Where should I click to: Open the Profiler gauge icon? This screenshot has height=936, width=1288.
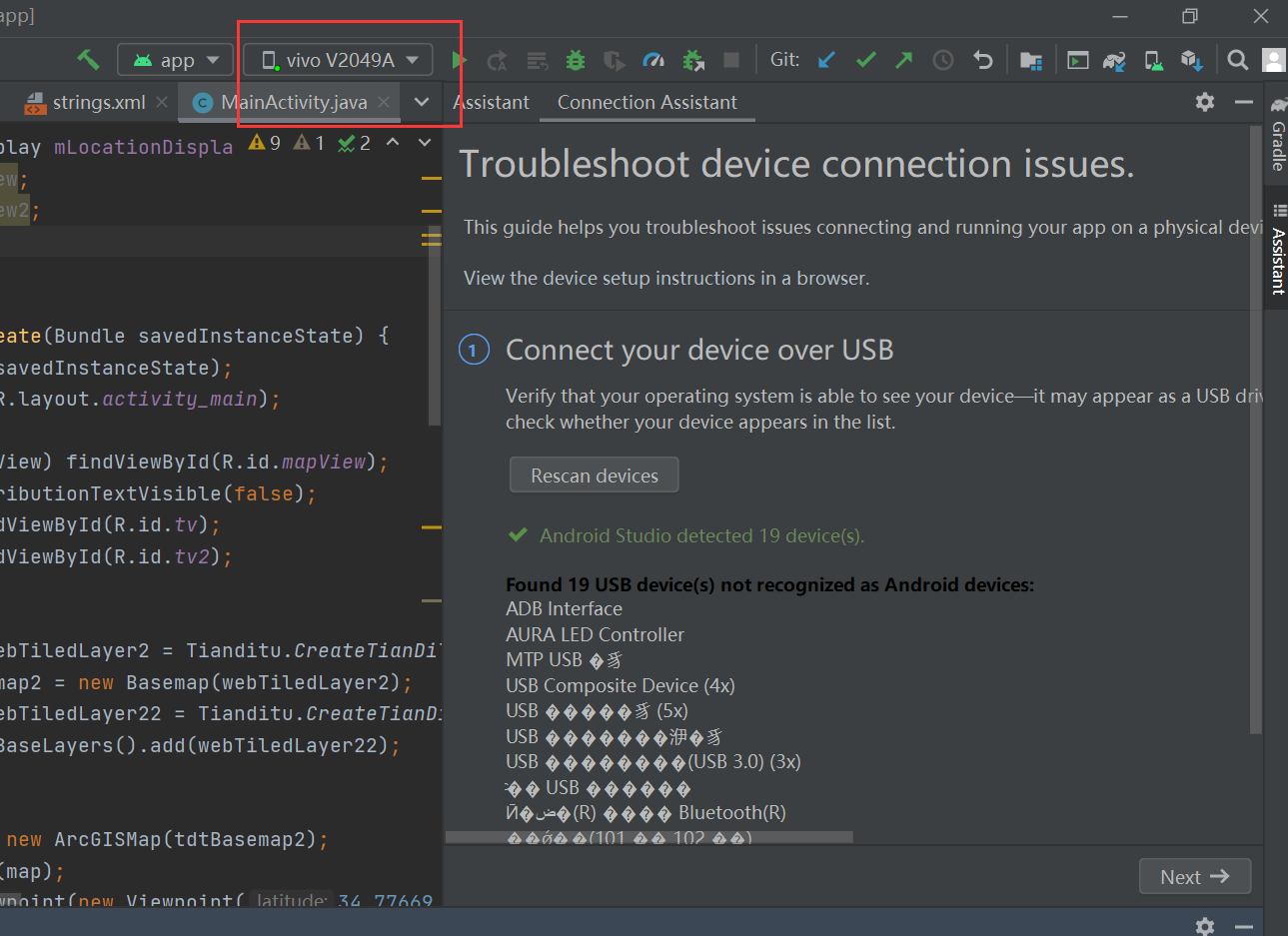point(653,61)
